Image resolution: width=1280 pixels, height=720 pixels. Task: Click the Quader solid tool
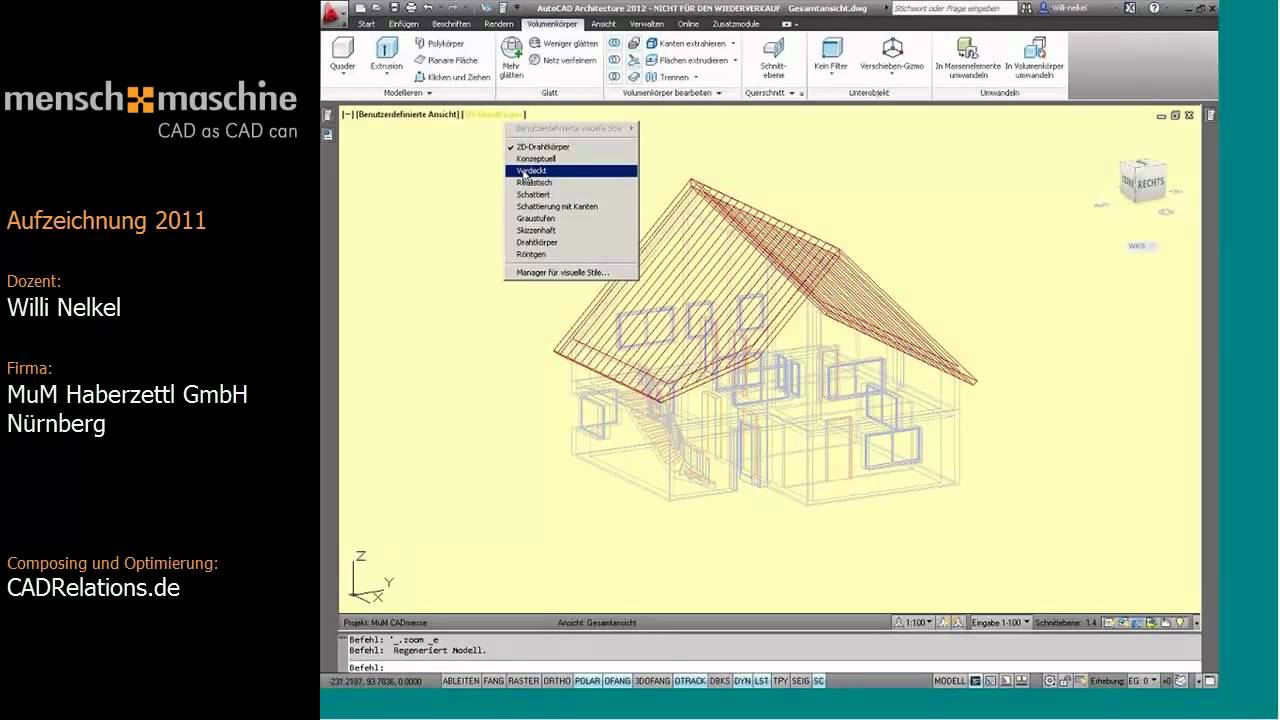point(343,55)
